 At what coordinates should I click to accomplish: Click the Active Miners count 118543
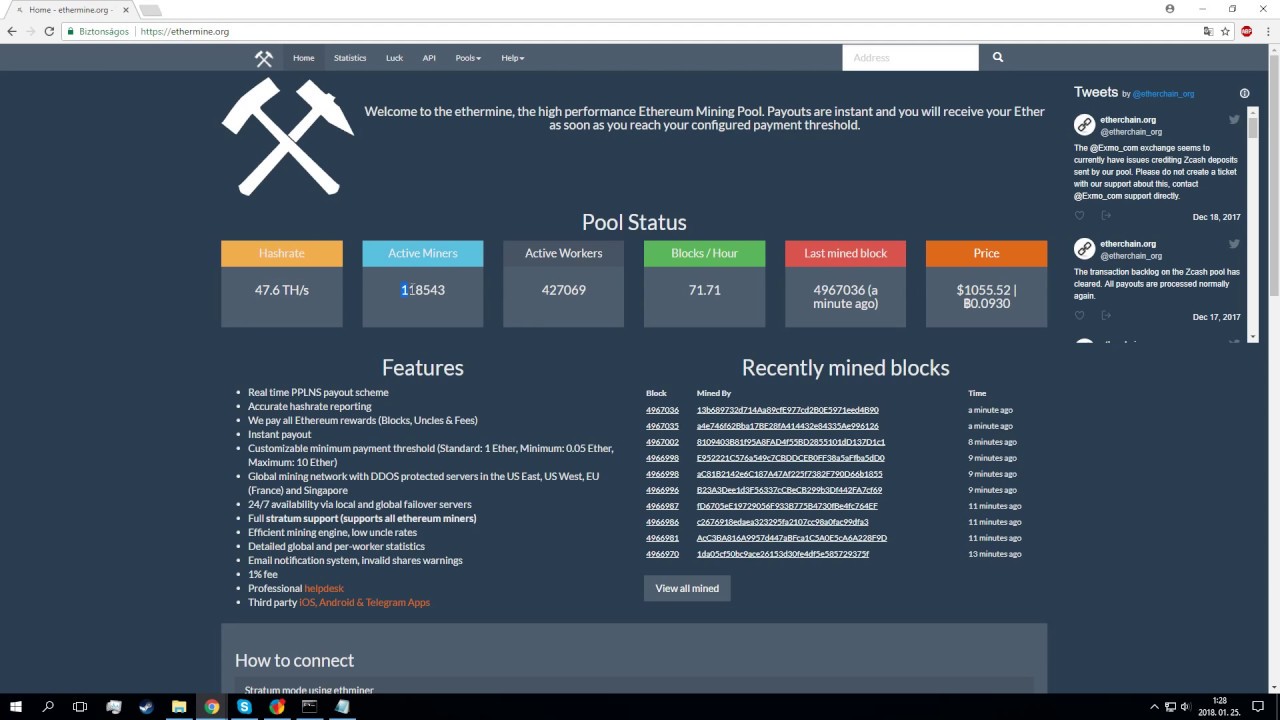tap(423, 290)
